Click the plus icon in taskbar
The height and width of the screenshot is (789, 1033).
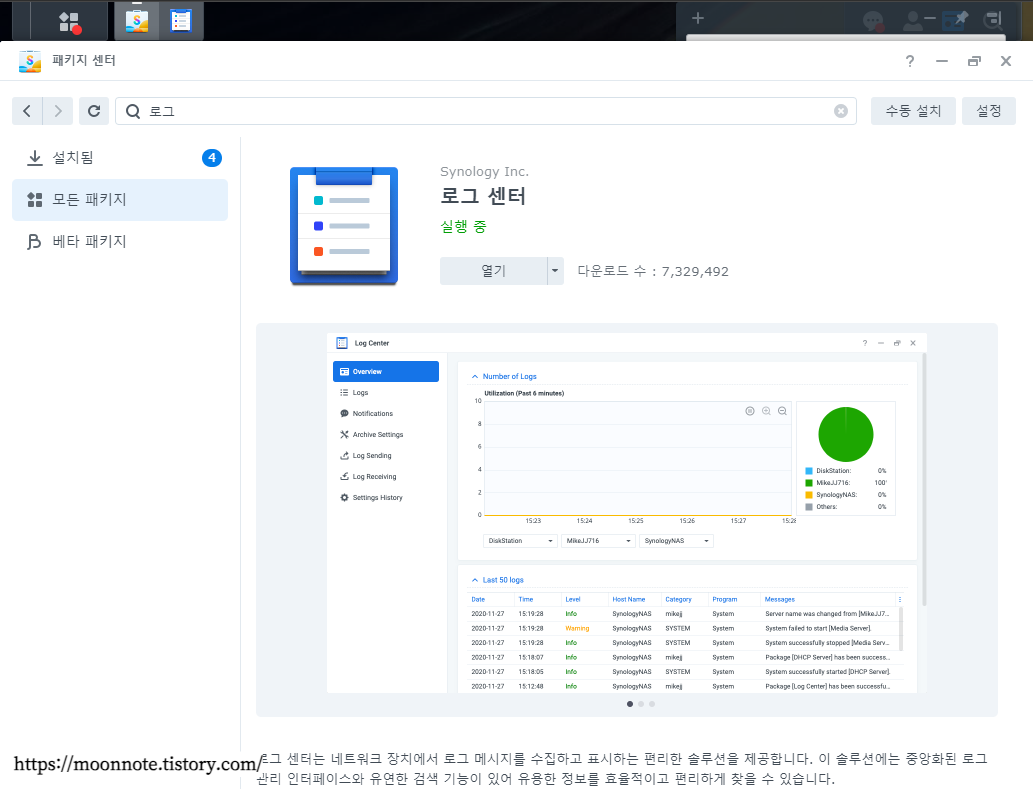pos(698,18)
